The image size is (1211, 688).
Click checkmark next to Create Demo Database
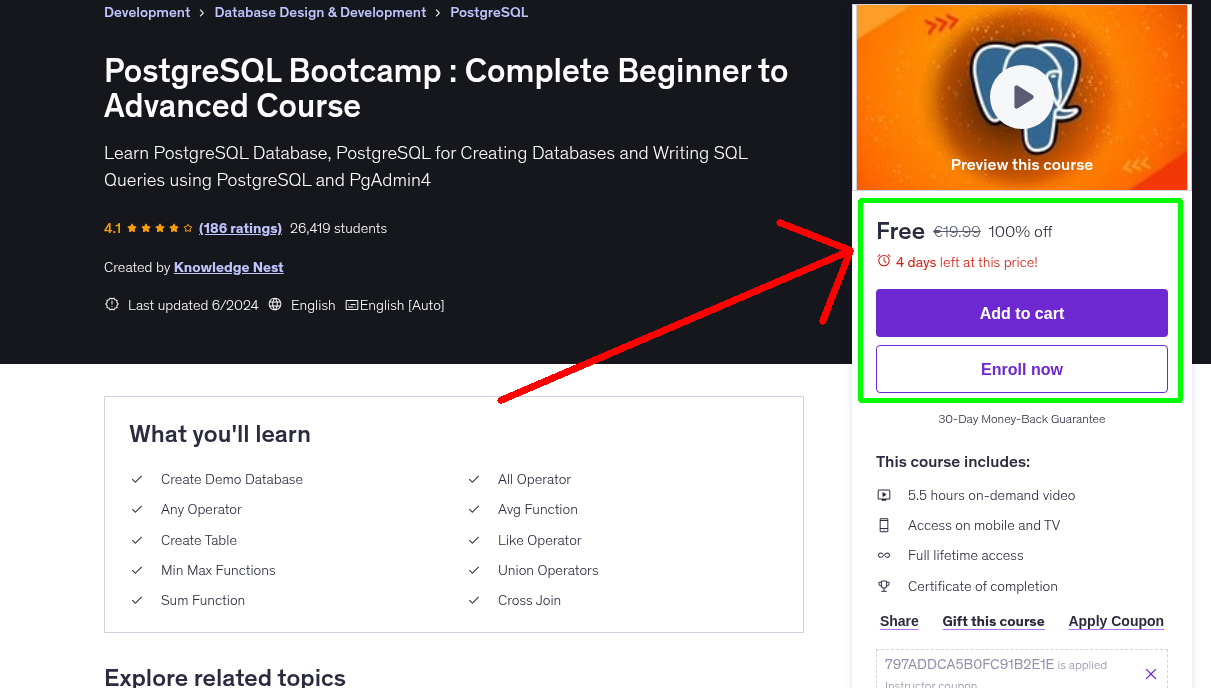click(138, 479)
